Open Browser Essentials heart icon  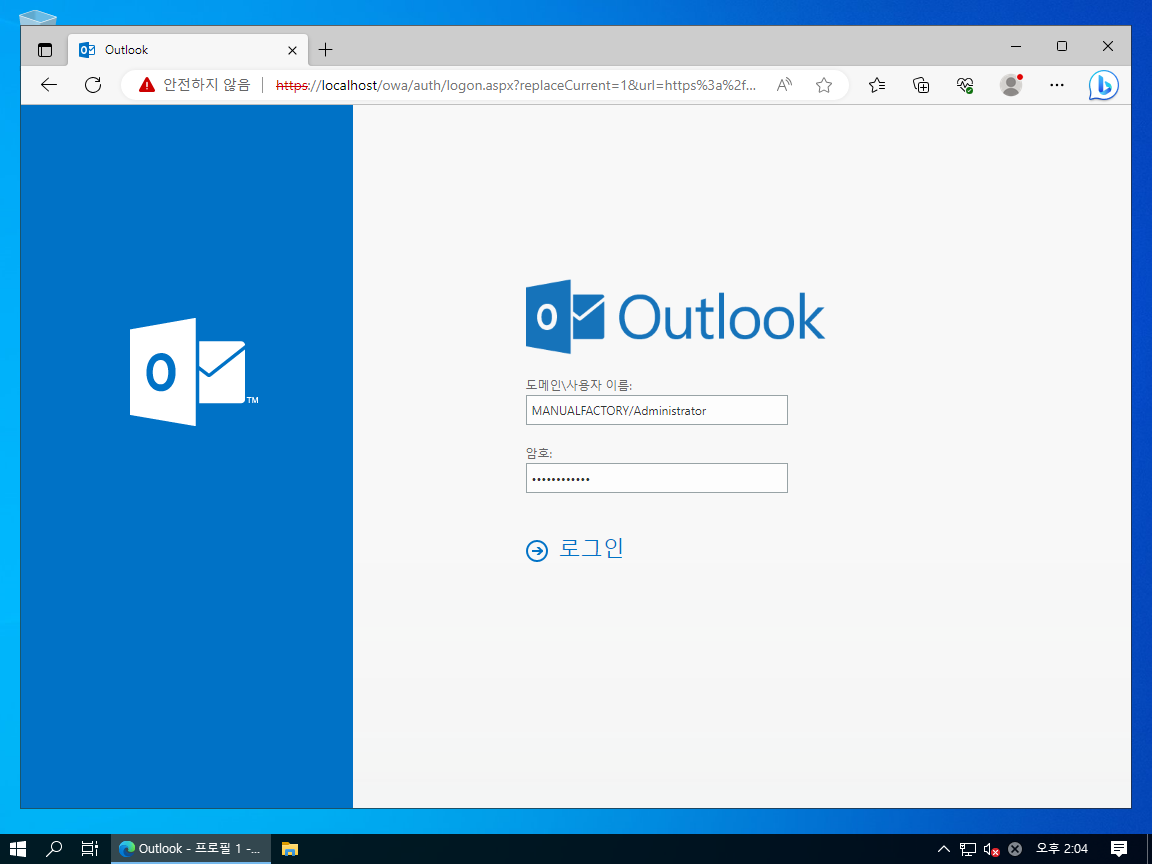(x=965, y=85)
